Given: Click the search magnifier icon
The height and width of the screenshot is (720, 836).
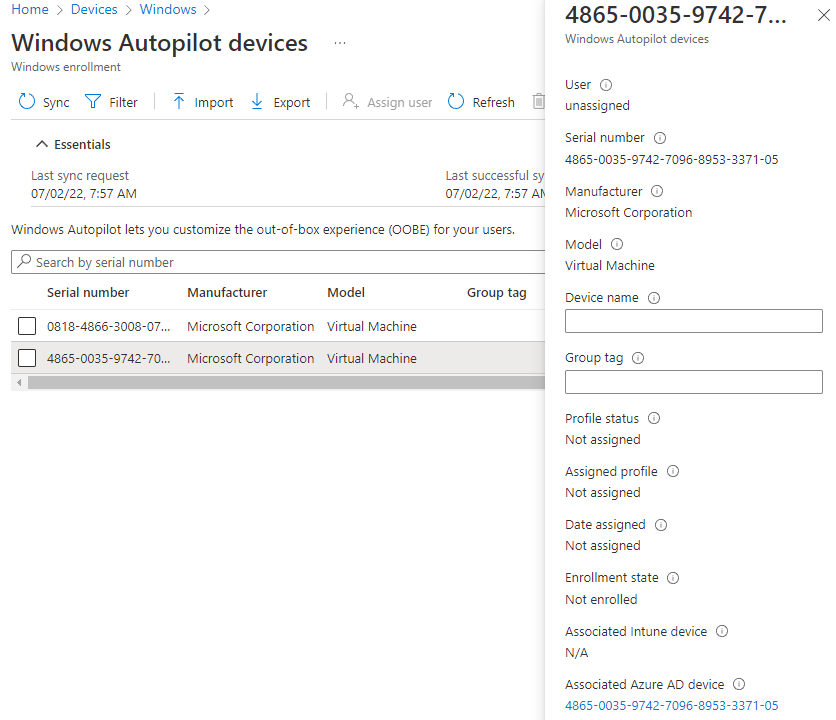Looking at the screenshot, I should tap(24, 261).
